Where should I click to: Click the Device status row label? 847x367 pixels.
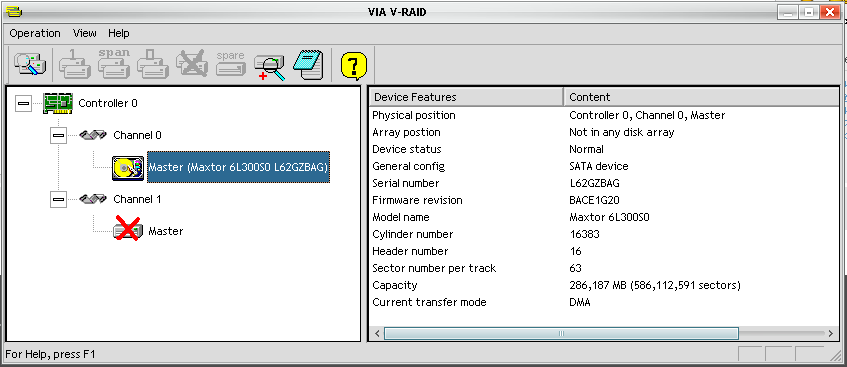pos(407,149)
